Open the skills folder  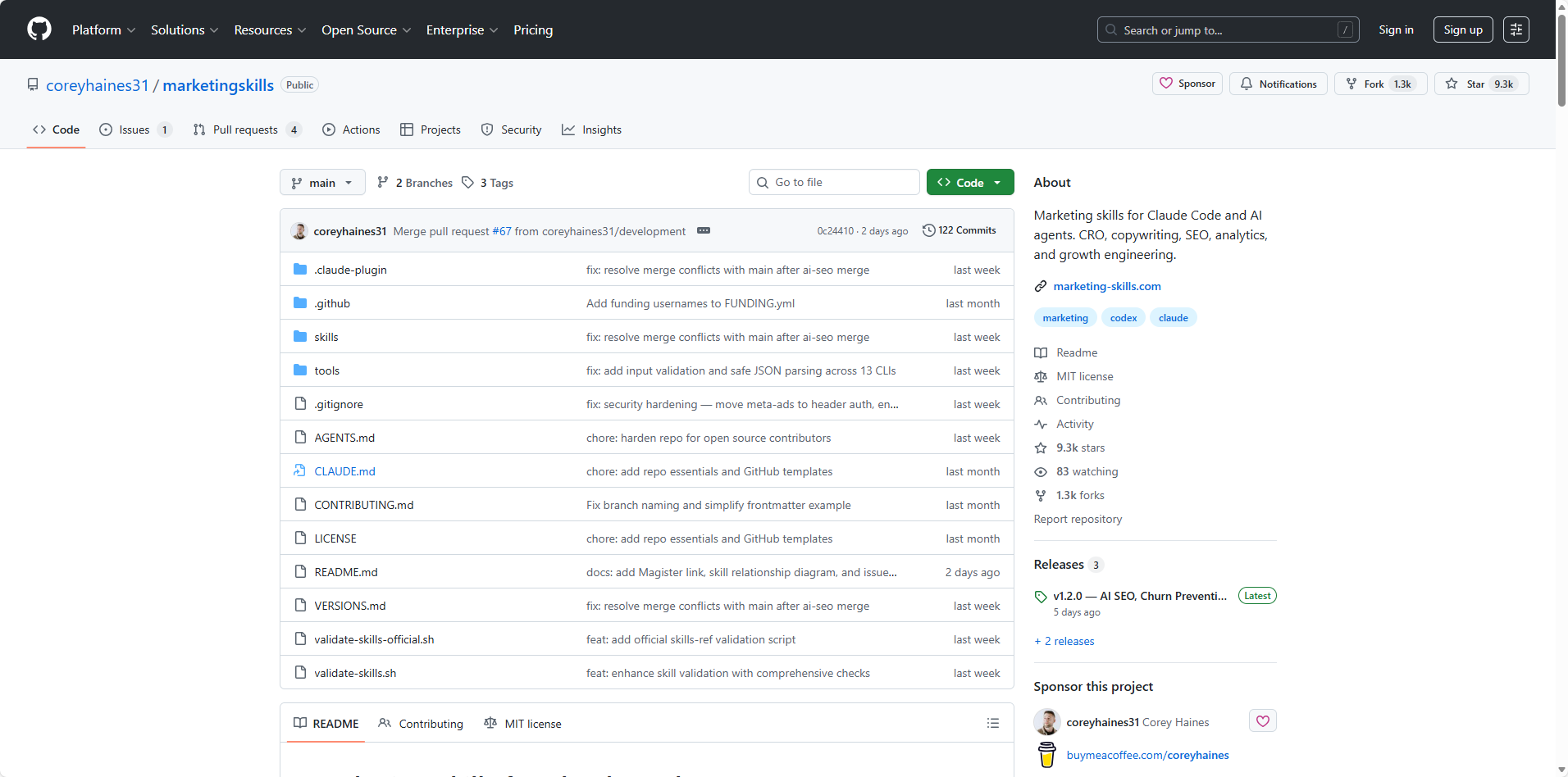(x=326, y=337)
